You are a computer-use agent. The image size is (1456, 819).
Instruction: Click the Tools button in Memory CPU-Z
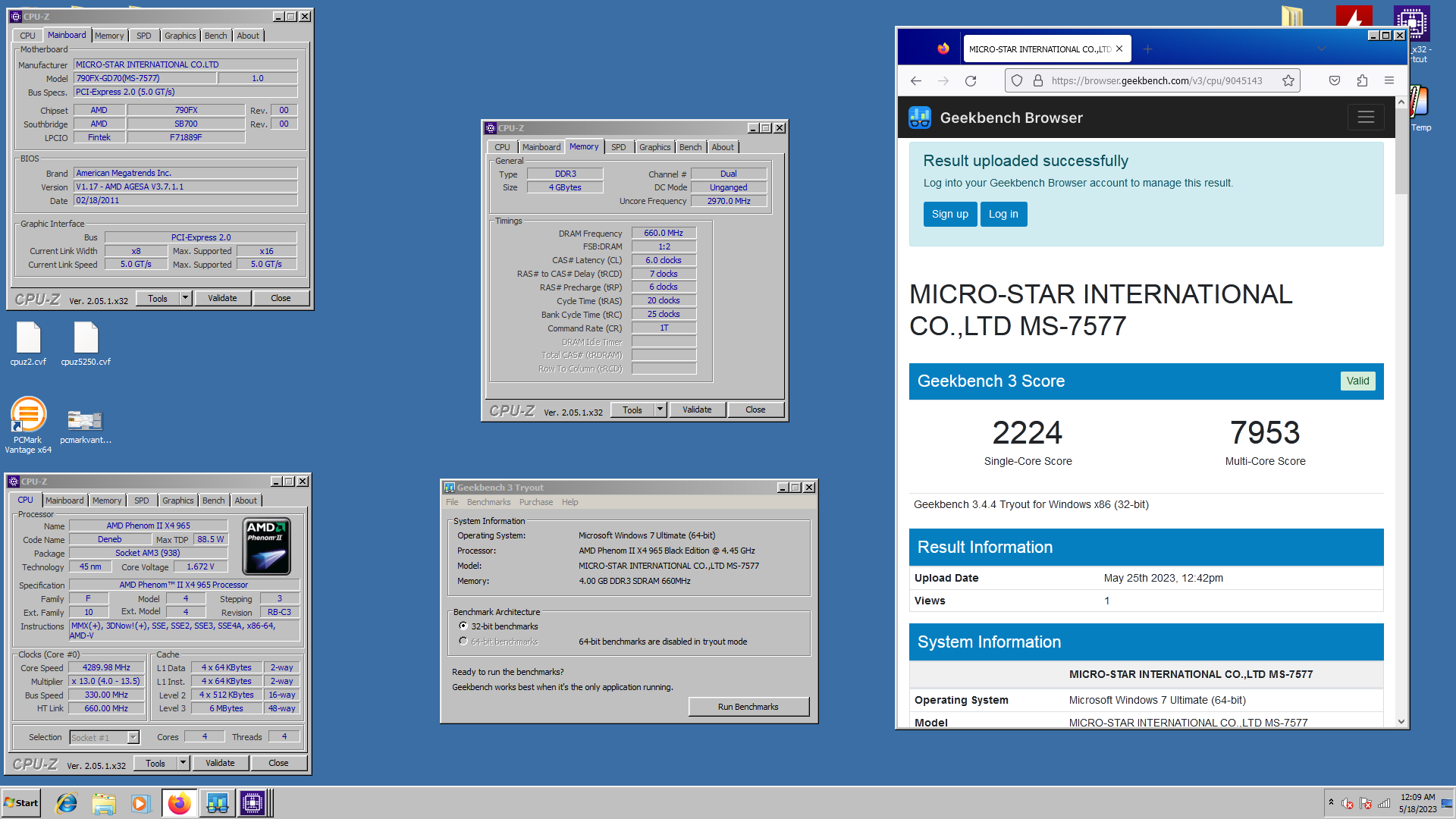[x=632, y=409]
